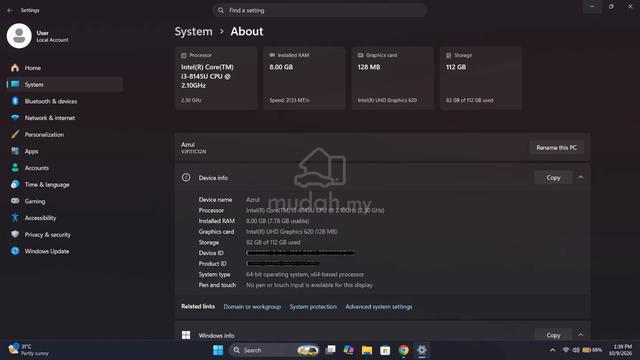Image resolution: width=640 pixels, height=360 pixels.
Task: Open Advanced system settings link
Action: tap(379, 307)
